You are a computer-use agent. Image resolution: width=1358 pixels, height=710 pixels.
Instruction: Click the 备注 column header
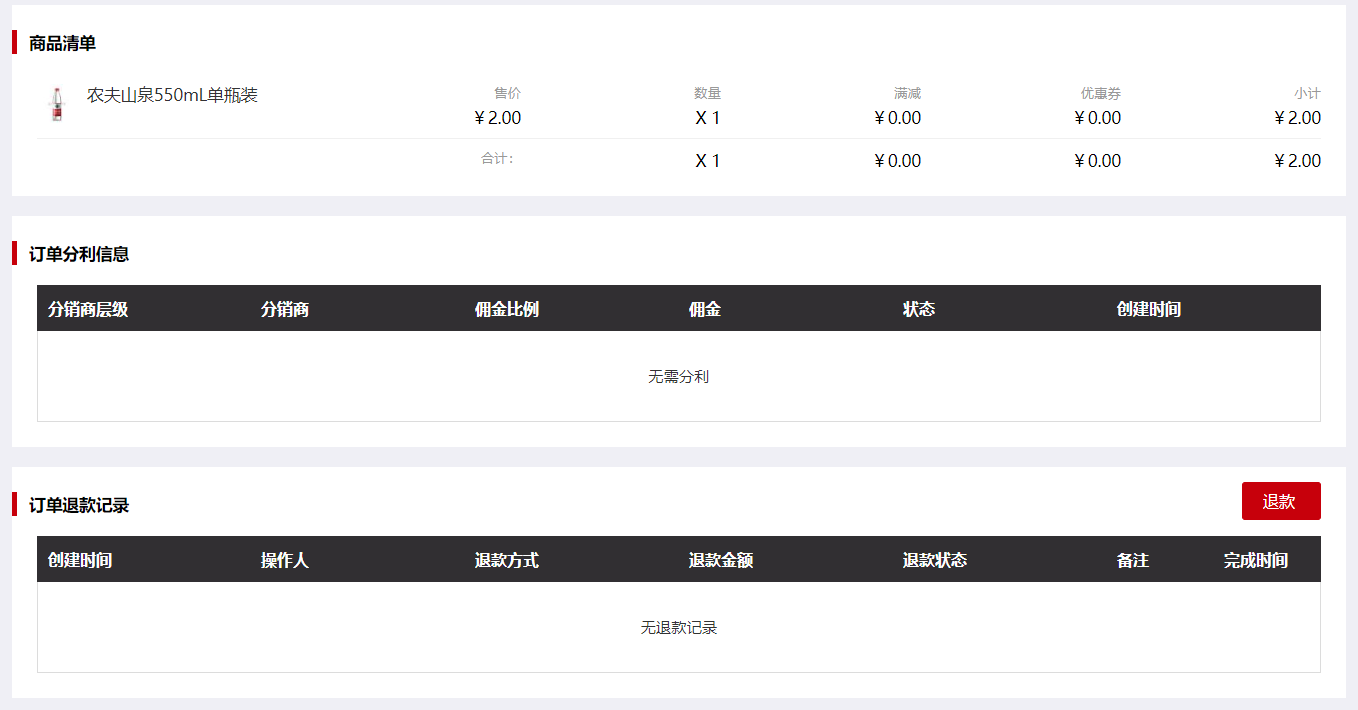[x=1133, y=560]
